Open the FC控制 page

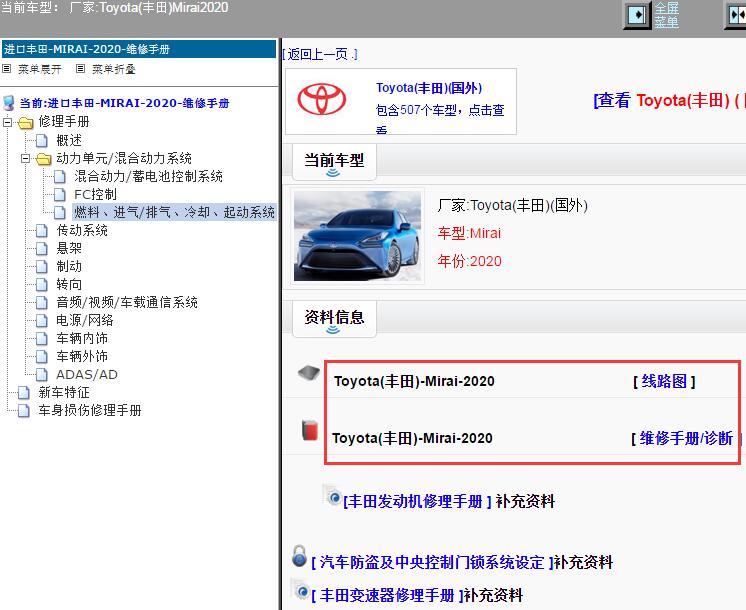click(x=95, y=194)
